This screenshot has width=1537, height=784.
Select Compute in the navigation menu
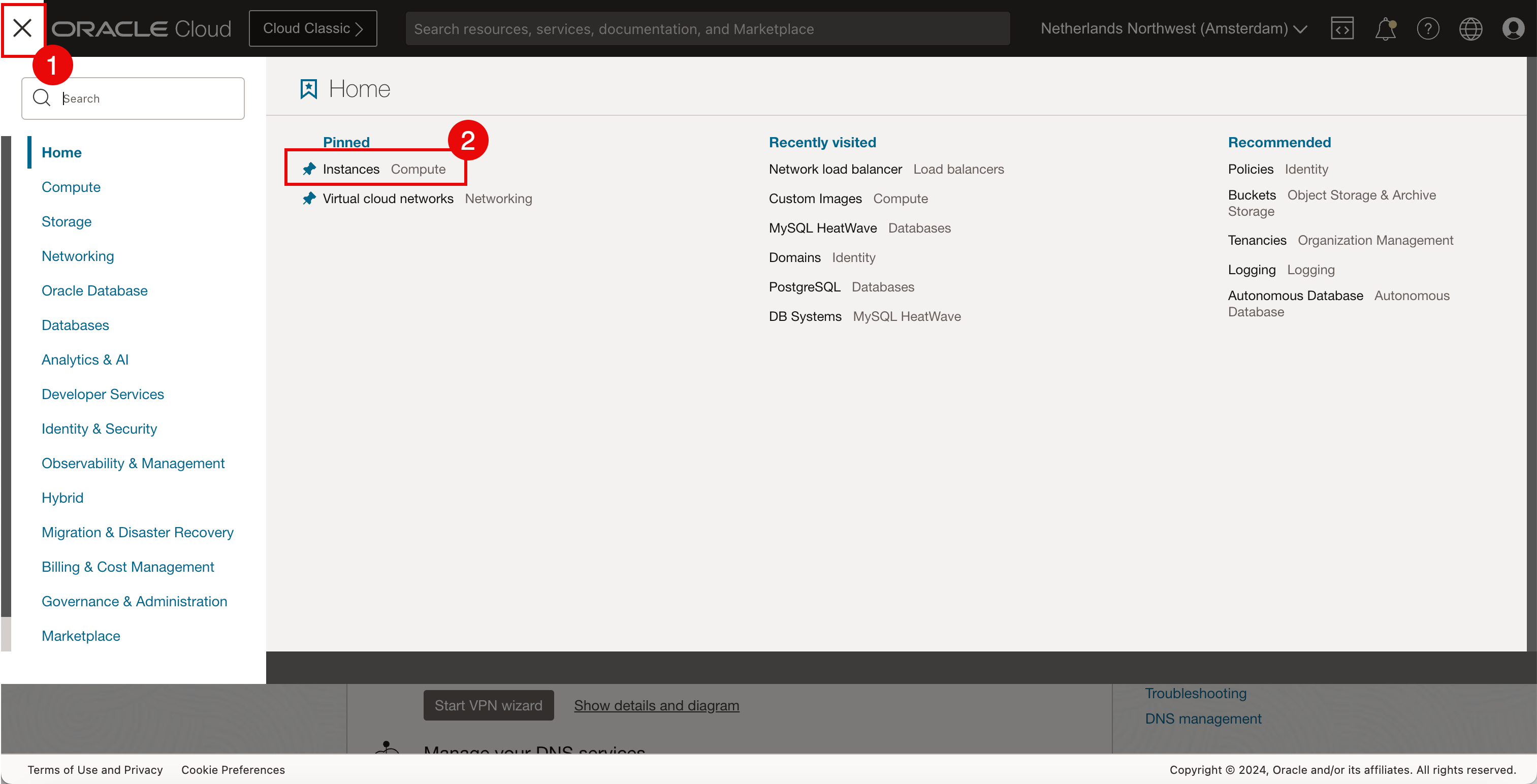click(x=71, y=187)
